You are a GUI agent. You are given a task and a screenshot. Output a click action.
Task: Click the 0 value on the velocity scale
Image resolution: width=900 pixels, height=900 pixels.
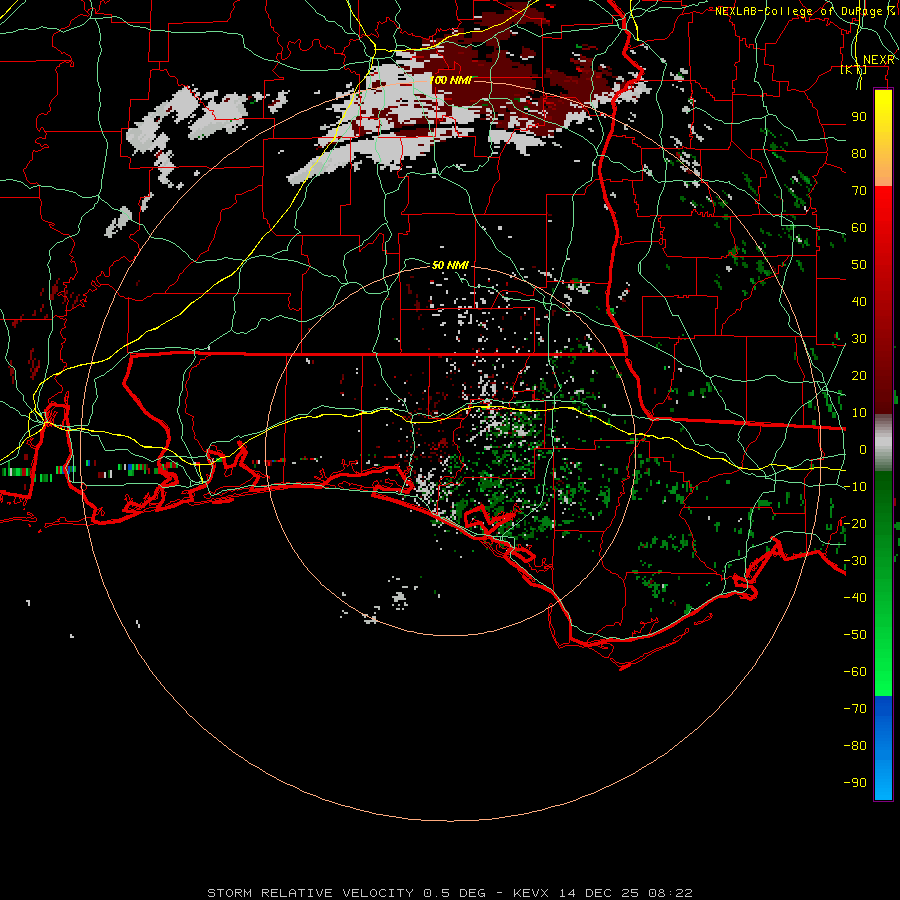click(863, 450)
